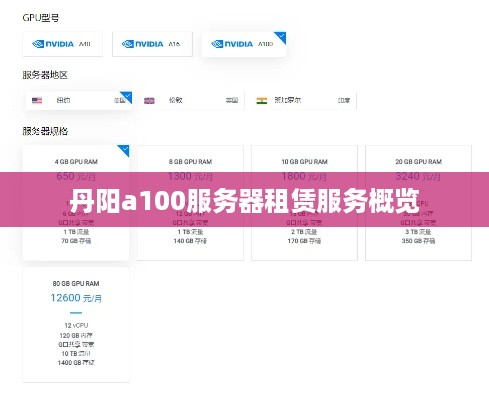
Task: Click the 2 TB traffic line
Action: tap(304, 232)
